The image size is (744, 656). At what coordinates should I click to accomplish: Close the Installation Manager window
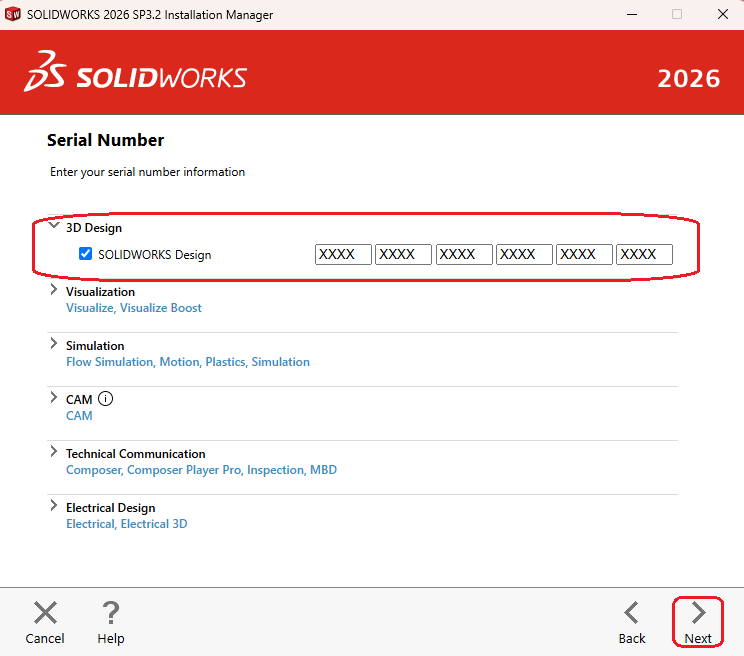[723, 14]
